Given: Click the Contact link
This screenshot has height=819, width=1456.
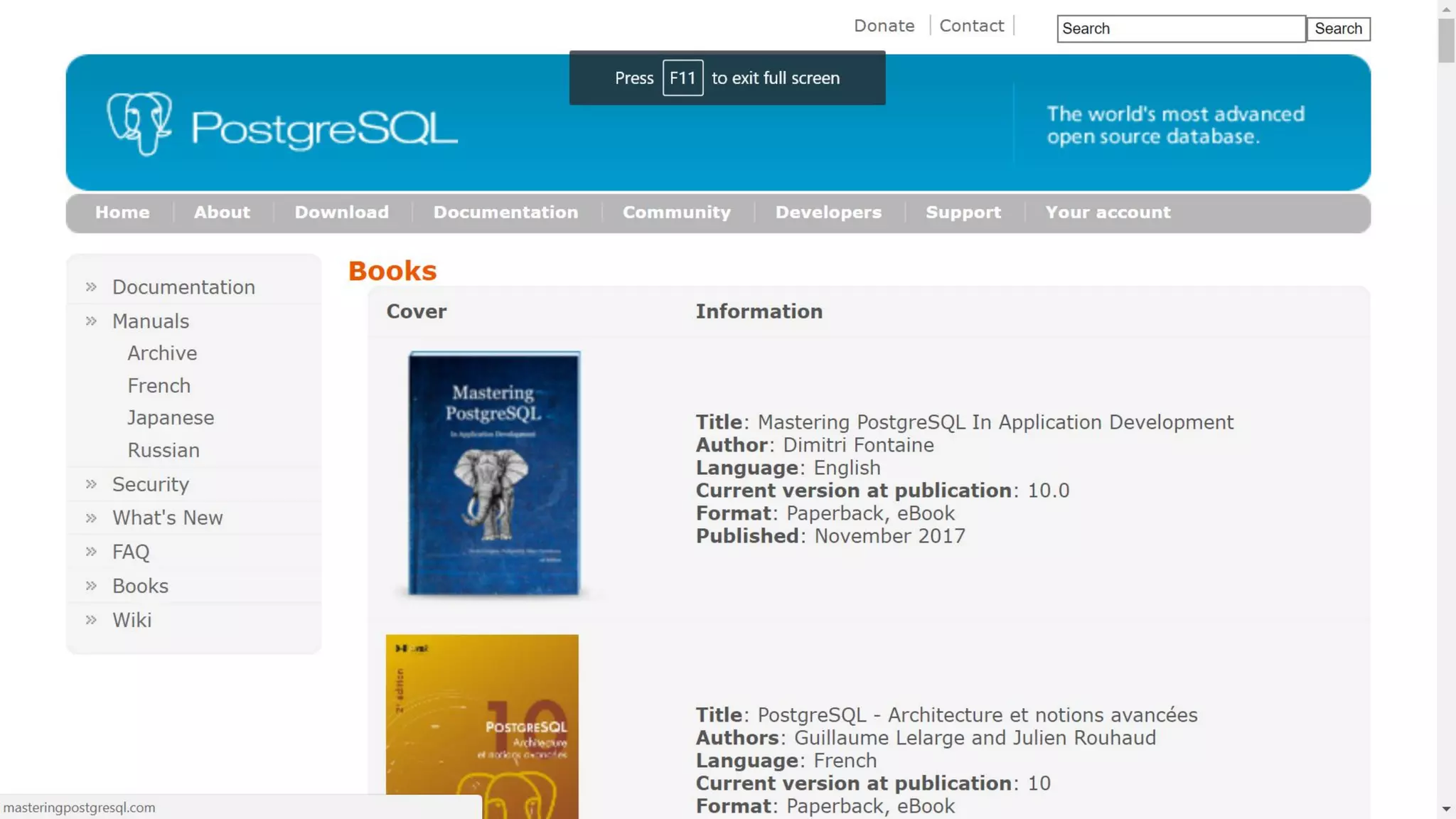Looking at the screenshot, I should coord(971,26).
